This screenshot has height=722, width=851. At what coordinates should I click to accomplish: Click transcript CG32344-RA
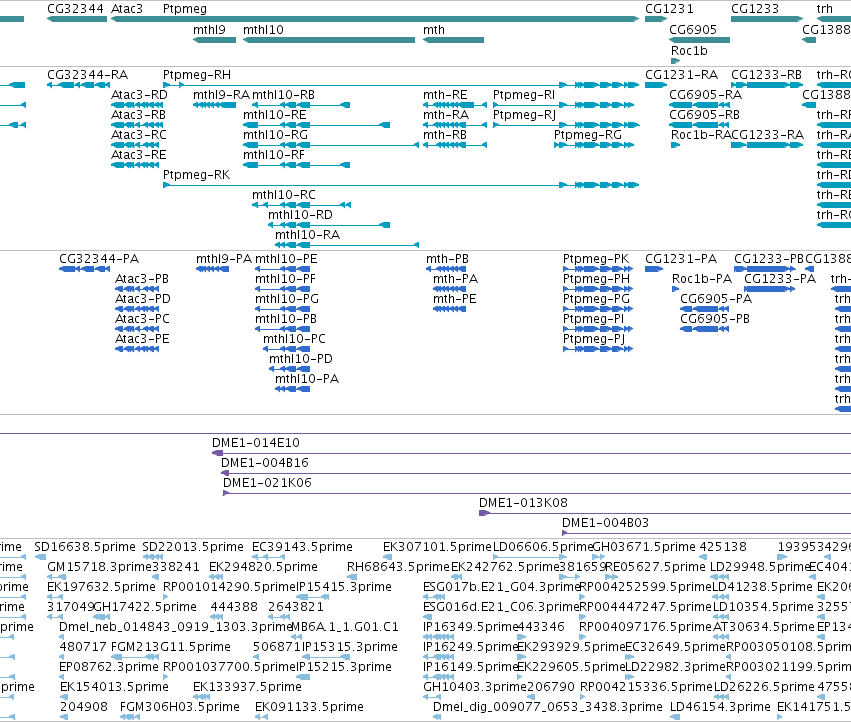coord(88,75)
